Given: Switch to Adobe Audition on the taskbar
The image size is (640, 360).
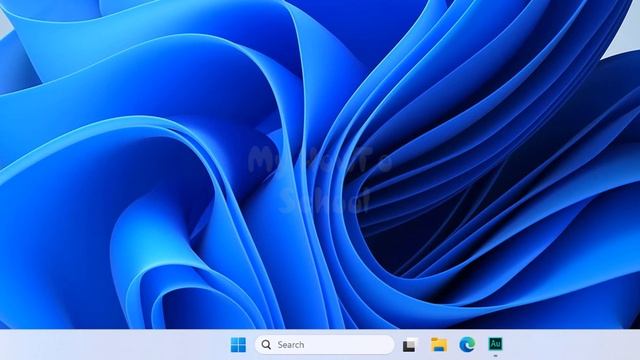Looking at the screenshot, I should (495, 344).
